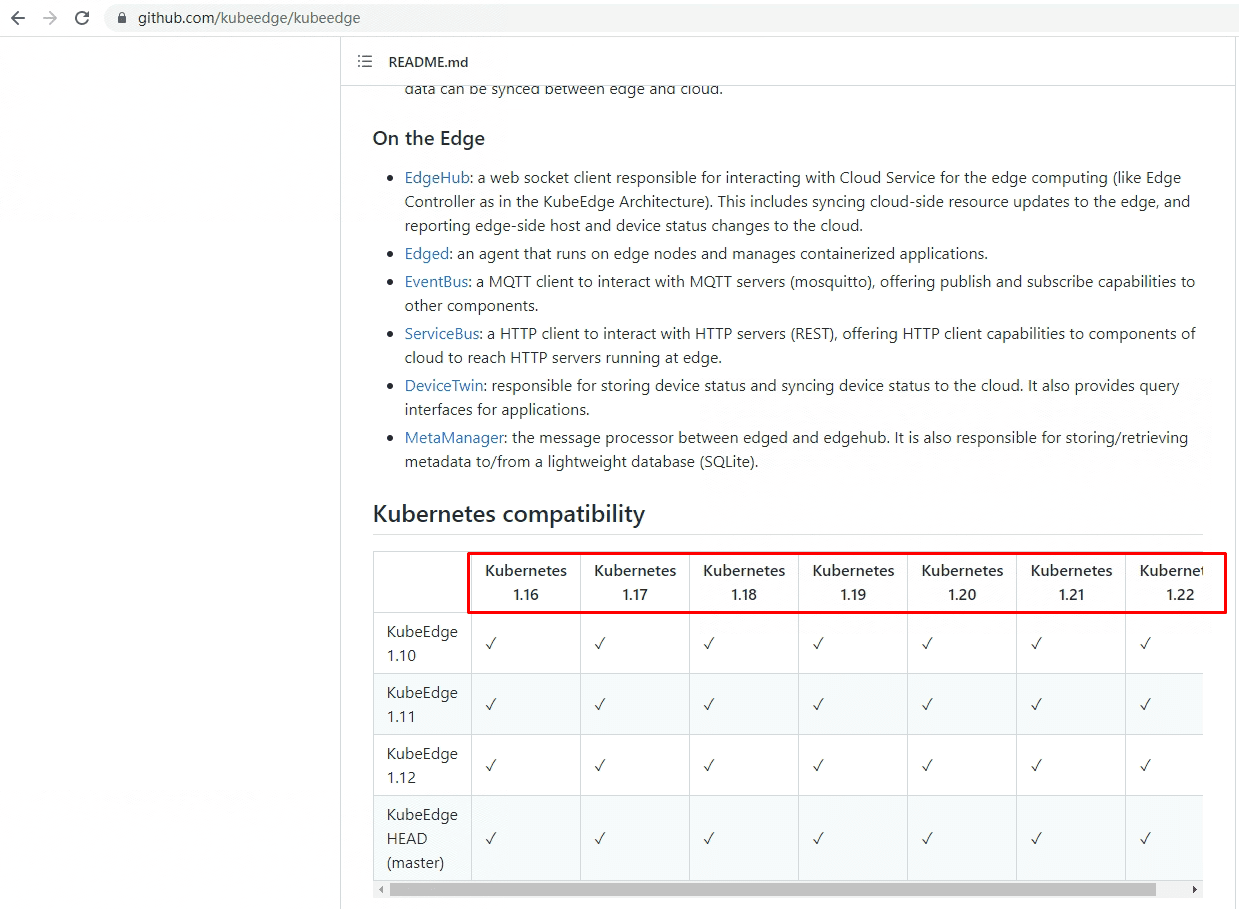1239x909 pixels.
Task: Click the KubeEdge HEAD (master) row label
Action: click(x=422, y=839)
